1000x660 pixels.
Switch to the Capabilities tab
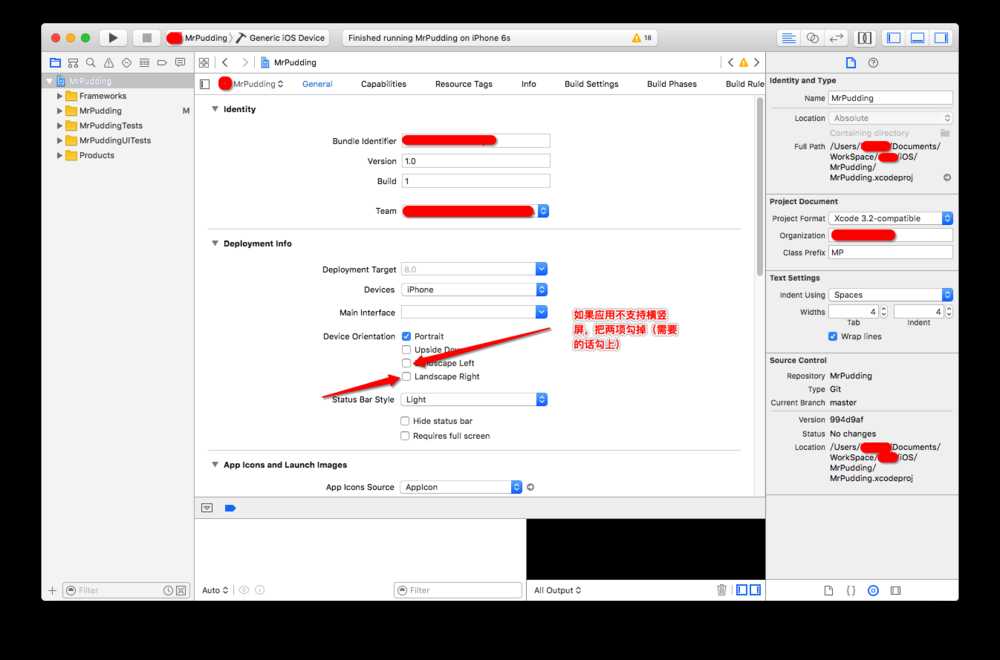[x=383, y=84]
